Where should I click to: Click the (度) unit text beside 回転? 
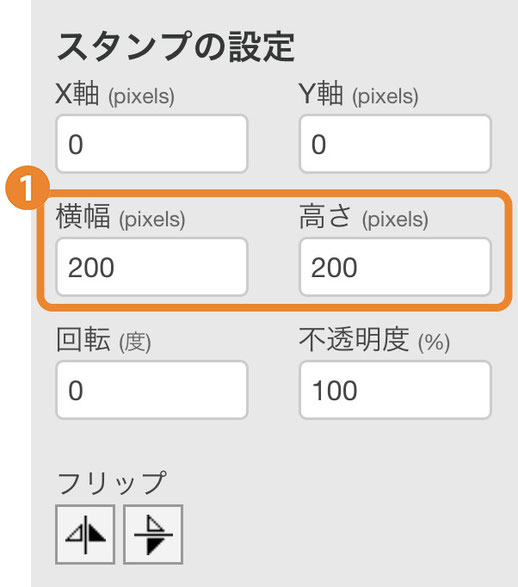(x=135, y=342)
